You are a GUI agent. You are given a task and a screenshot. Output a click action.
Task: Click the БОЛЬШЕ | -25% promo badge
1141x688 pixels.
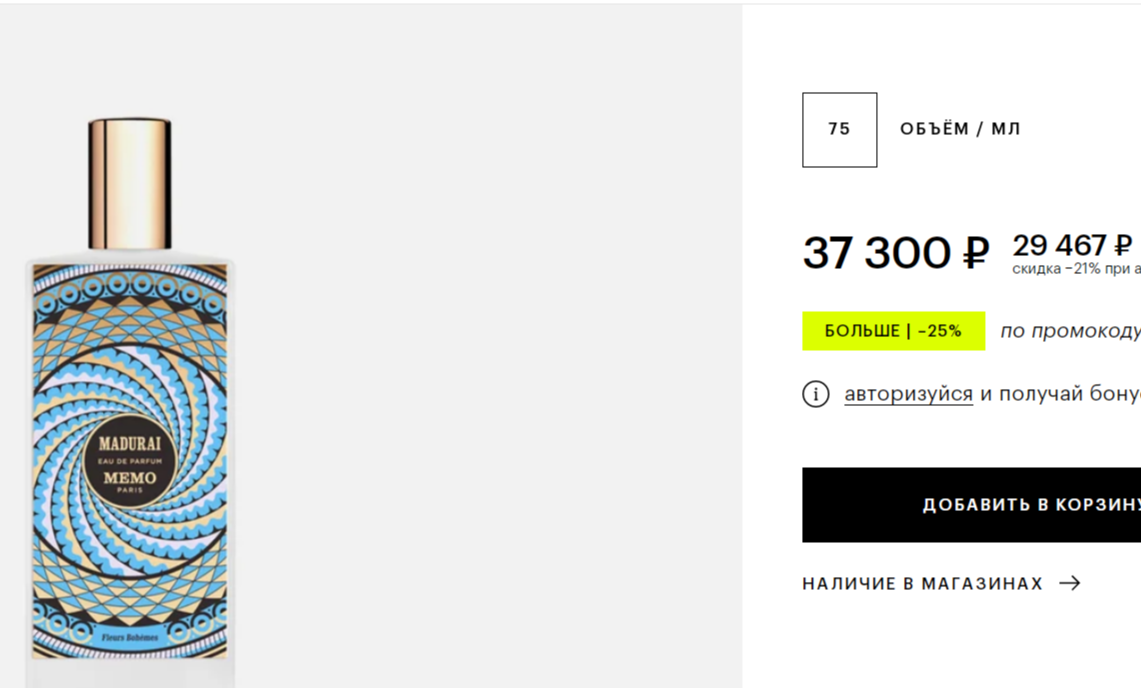tap(893, 331)
